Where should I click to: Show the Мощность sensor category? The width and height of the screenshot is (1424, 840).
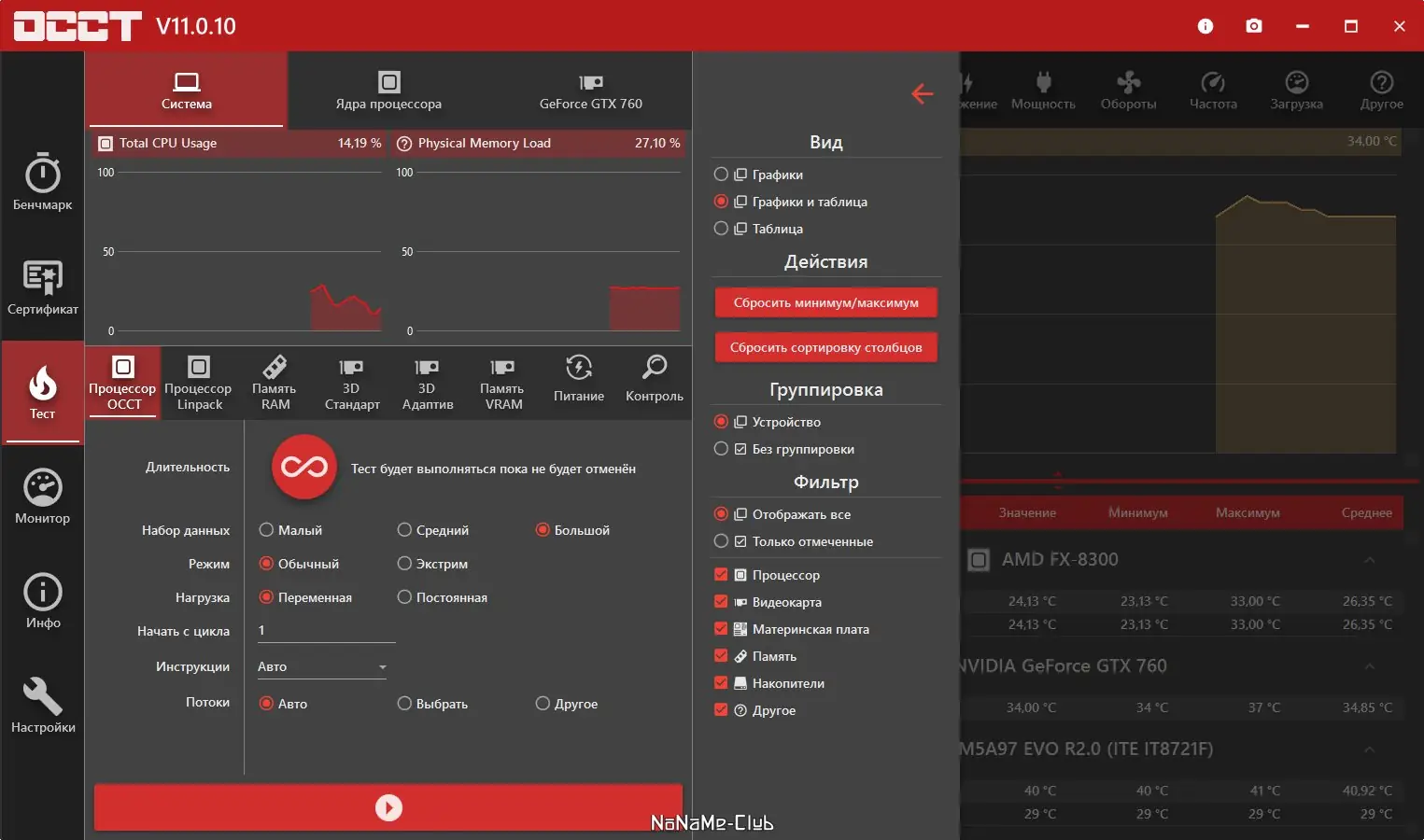pos(1043,91)
